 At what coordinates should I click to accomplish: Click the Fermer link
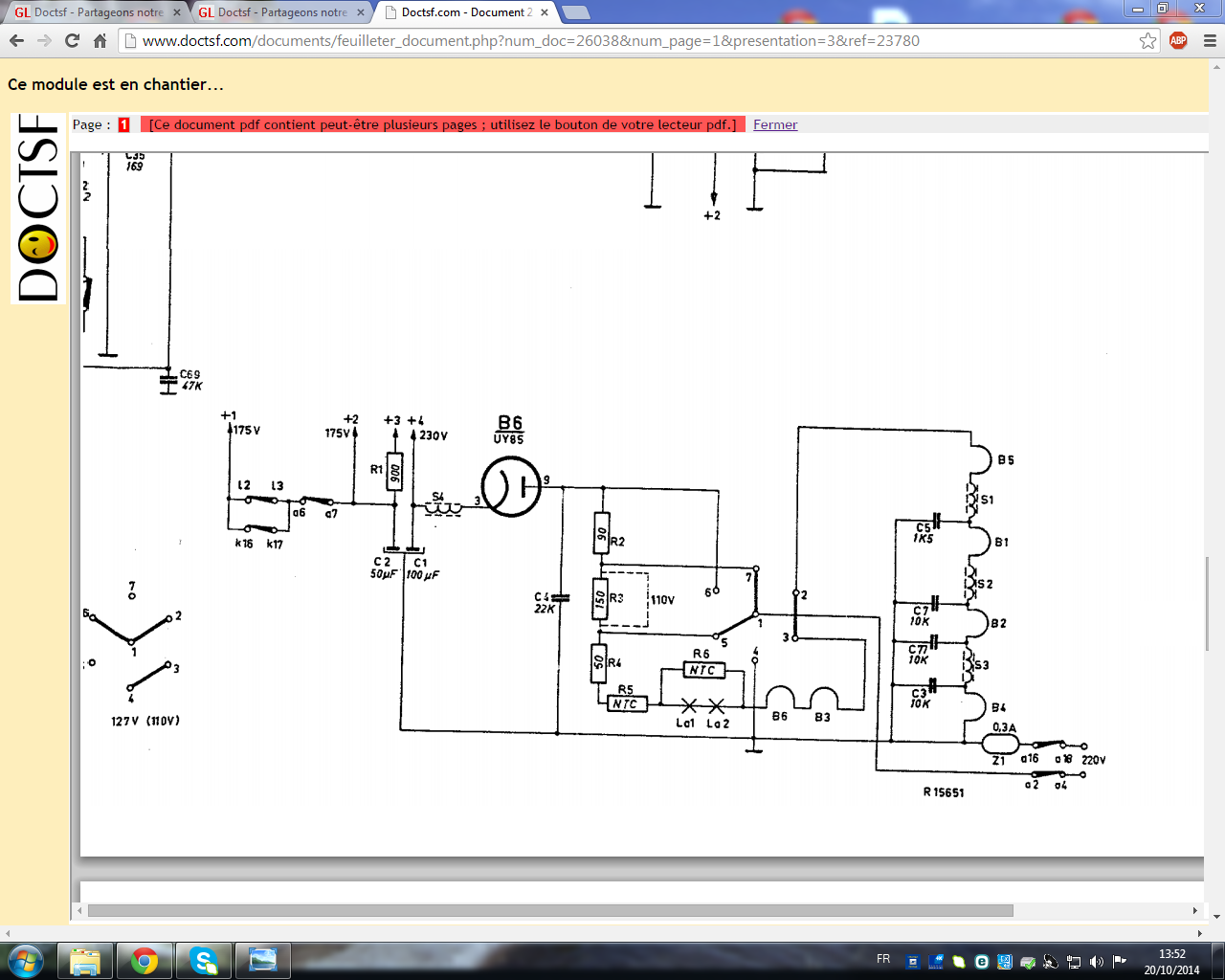(775, 124)
